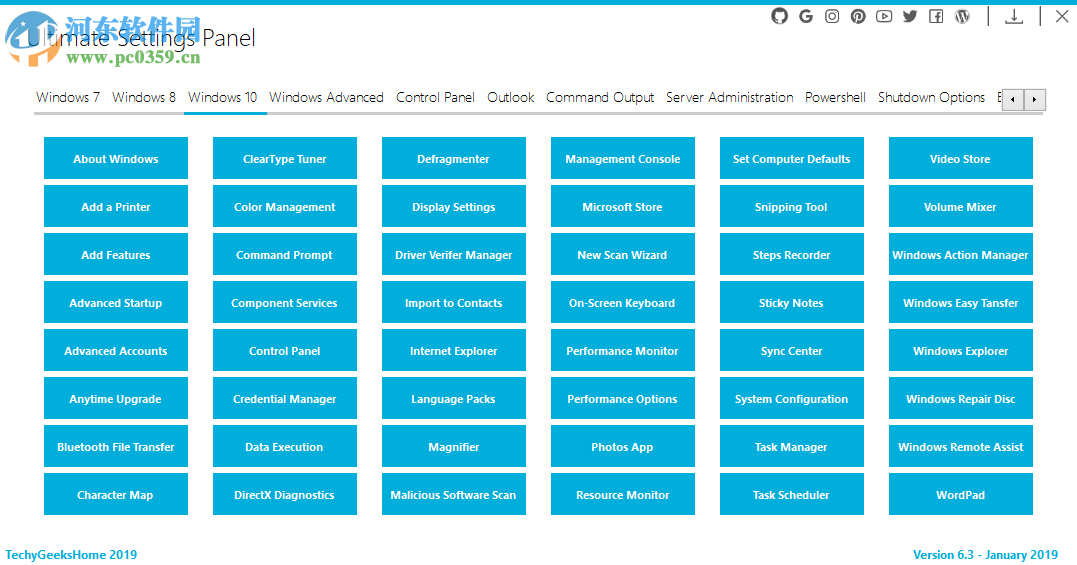Run DirectX Diagnostics
This screenshot has height=565, width=1077.
[x=284, y=494]
